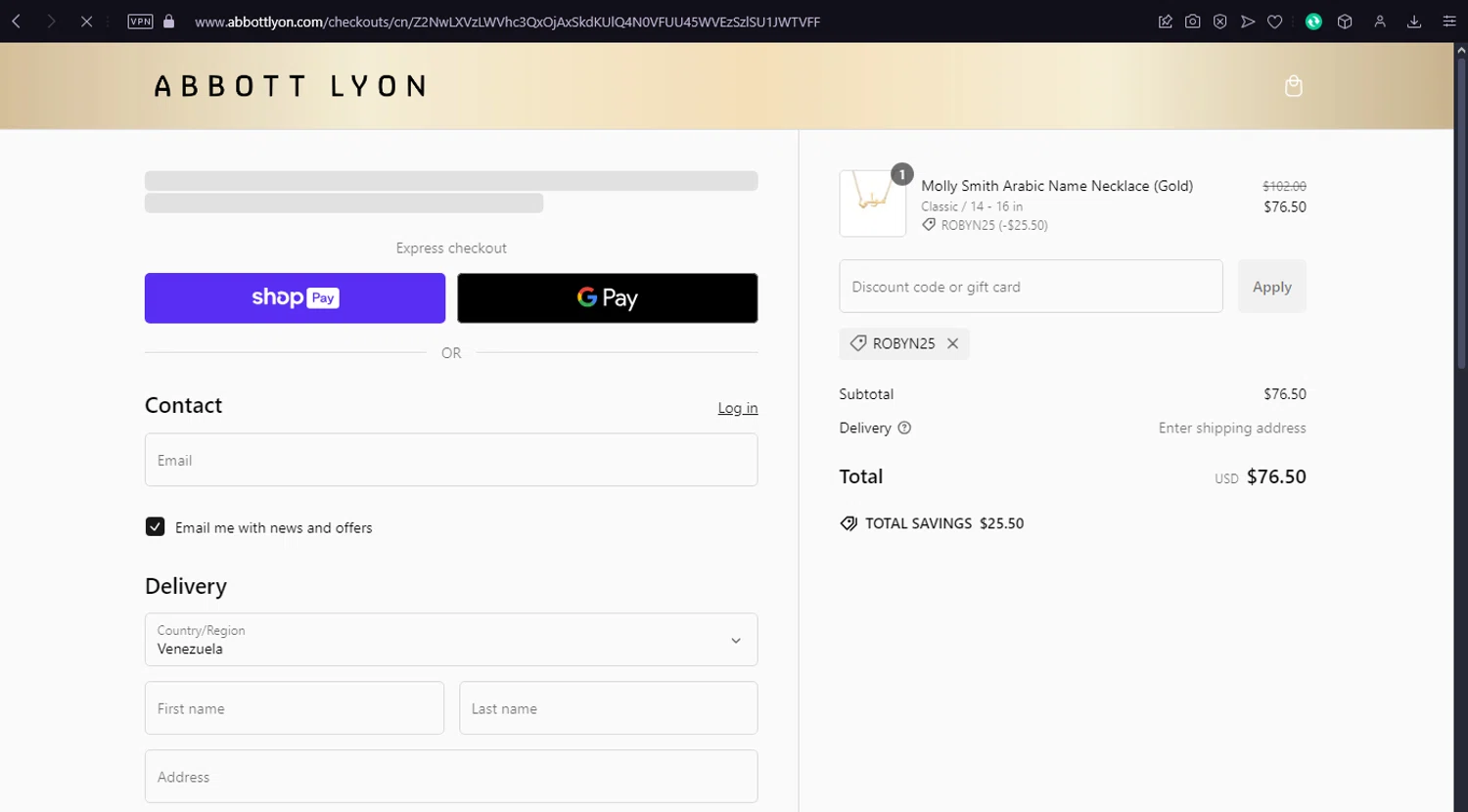Screen dimensions: 1468x812
Task: Open the pinboard icon in browser toolbar
Action: click(1165, 22)
